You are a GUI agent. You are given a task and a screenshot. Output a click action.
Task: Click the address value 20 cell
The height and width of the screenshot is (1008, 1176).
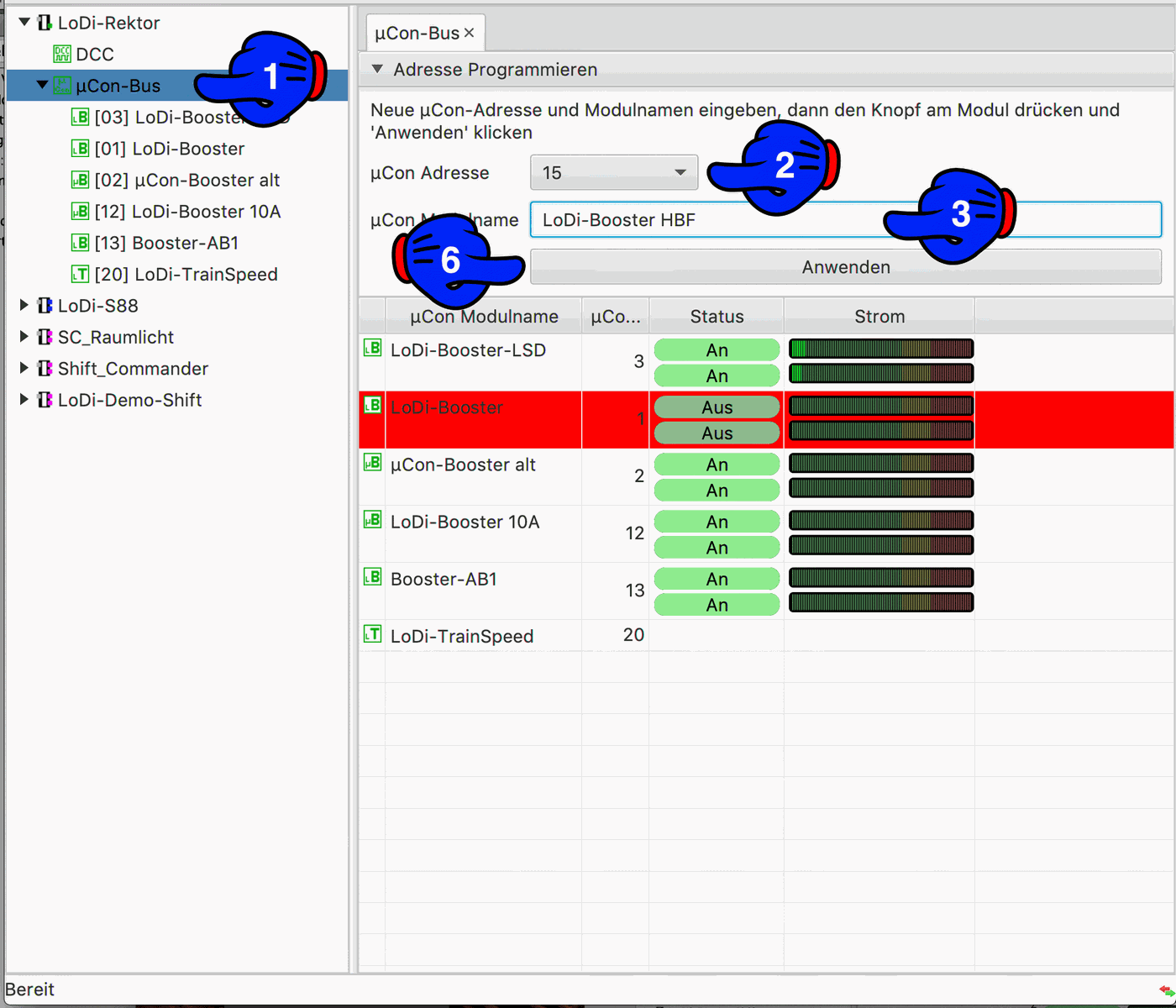pos(615,635)
